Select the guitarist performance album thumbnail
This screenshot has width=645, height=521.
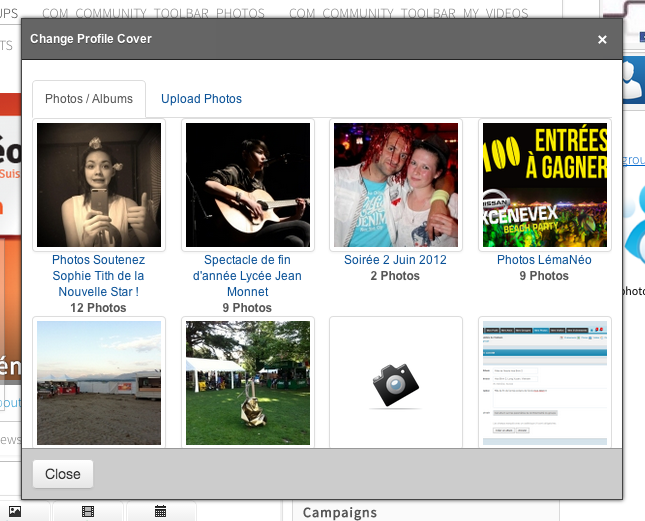[246, 185]
